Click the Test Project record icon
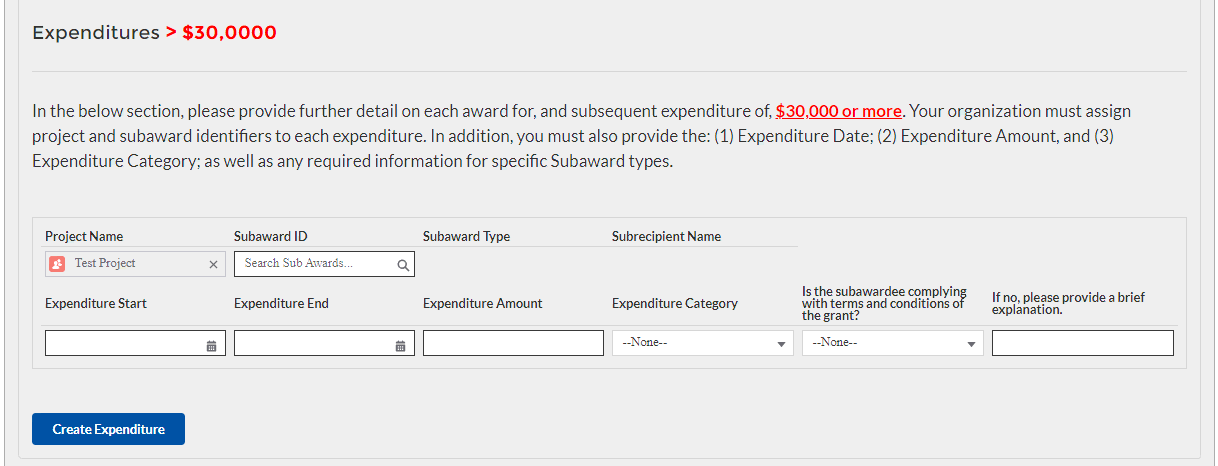Viewport: 1218px width, 466px height. point(58,264)
